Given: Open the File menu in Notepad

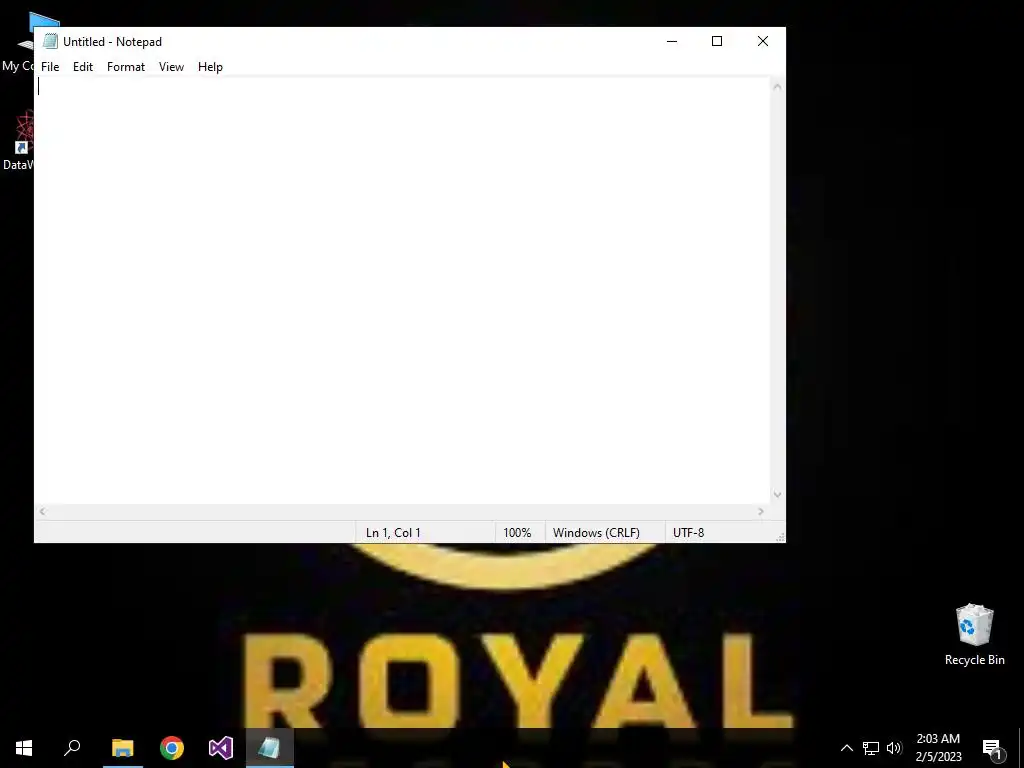Looking at the screenshot, I should click(x=50, y=67).
